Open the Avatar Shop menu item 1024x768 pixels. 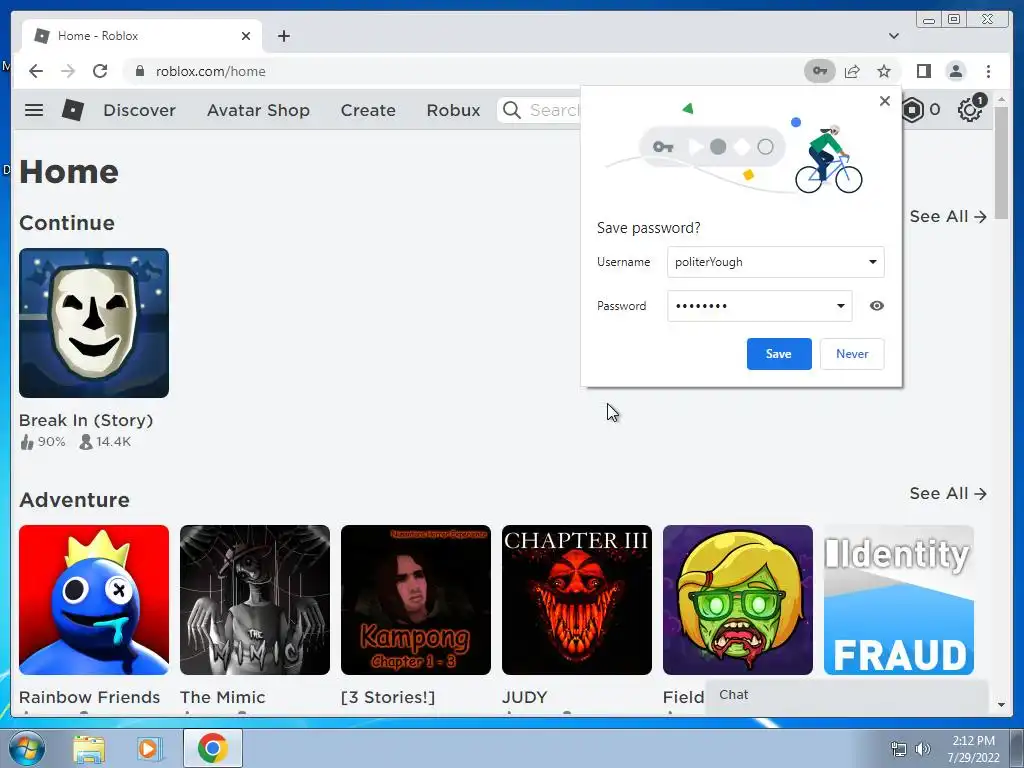pos(259,110)
